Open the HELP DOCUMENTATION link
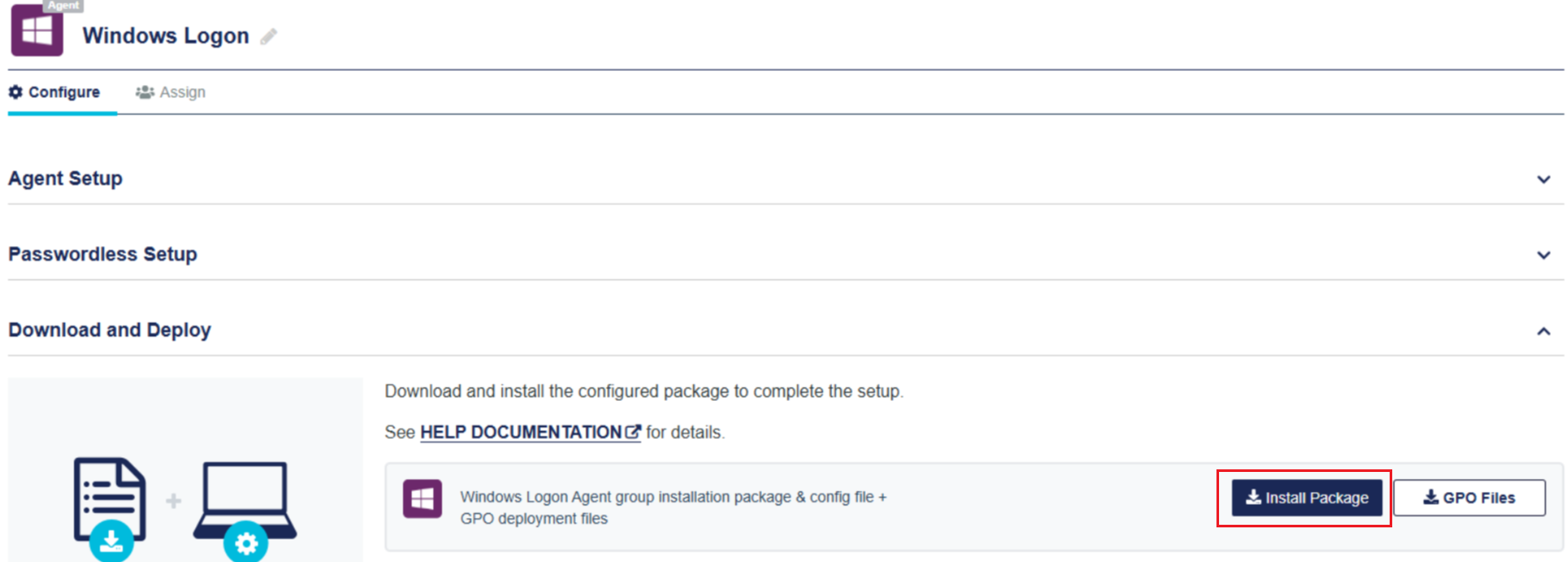1568x562 pixels. pos(520,432)
